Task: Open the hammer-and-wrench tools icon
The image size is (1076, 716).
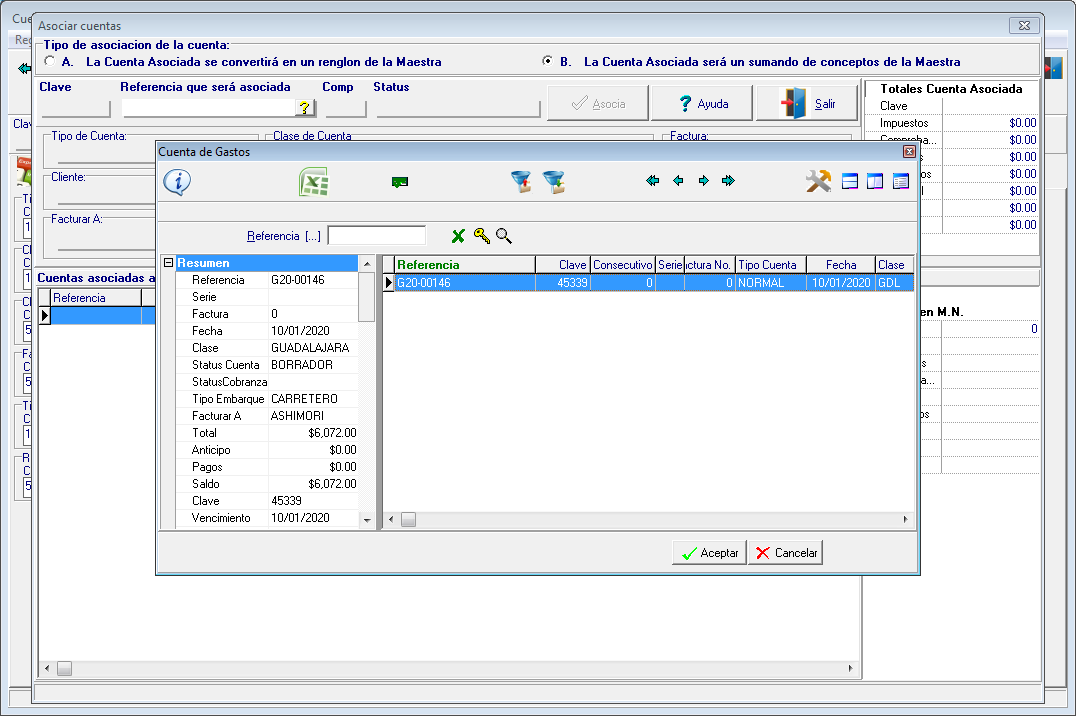Action: pos(818,181)
